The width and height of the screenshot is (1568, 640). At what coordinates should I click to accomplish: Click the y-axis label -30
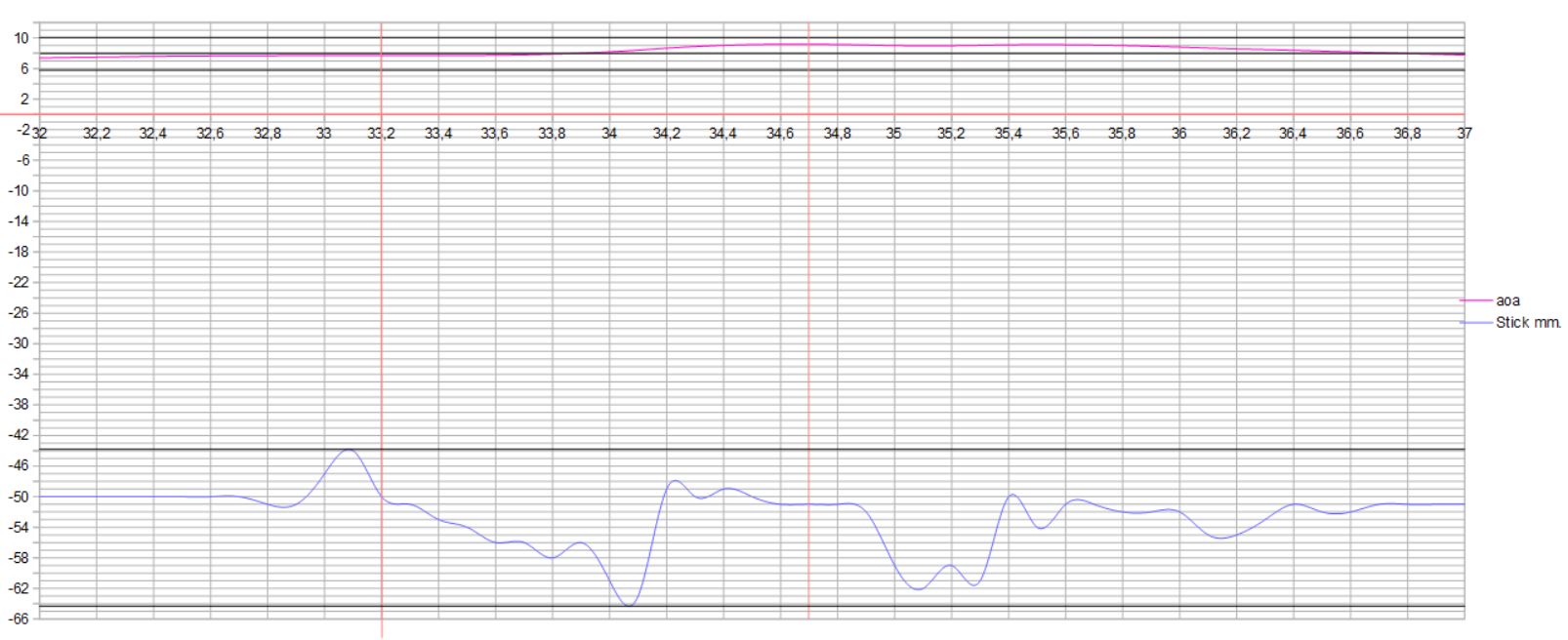20,343
